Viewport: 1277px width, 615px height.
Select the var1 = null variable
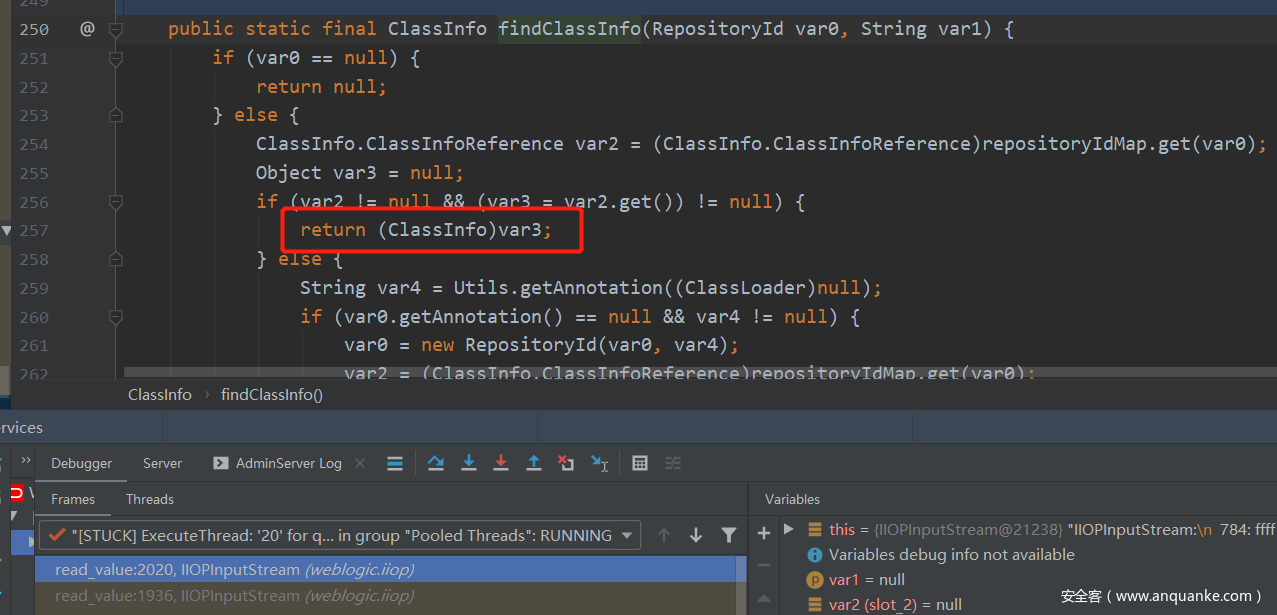(866, 579)
